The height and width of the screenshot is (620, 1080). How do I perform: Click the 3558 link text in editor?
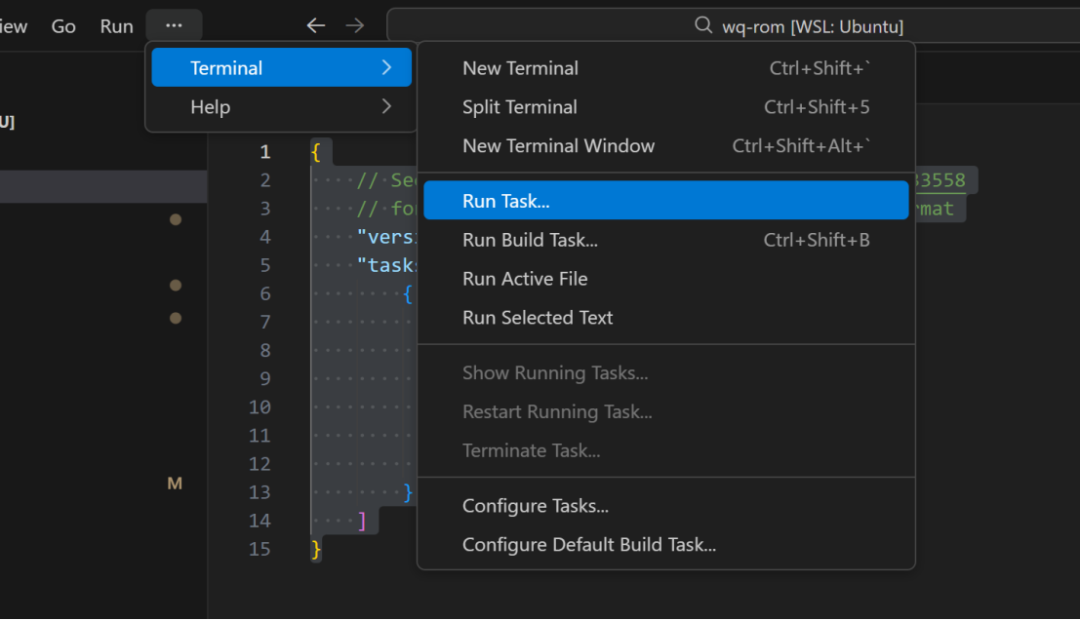pos(940,180)
